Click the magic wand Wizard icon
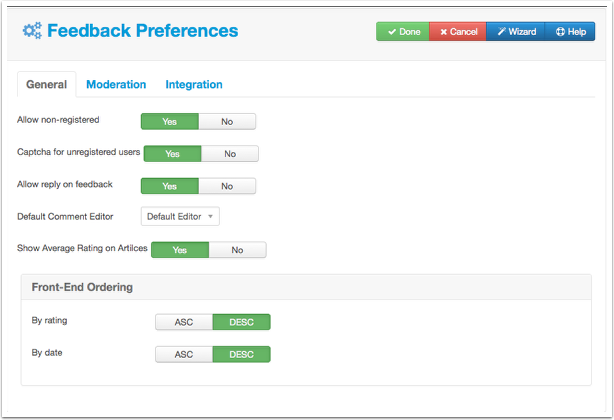 tap(501, 32)
